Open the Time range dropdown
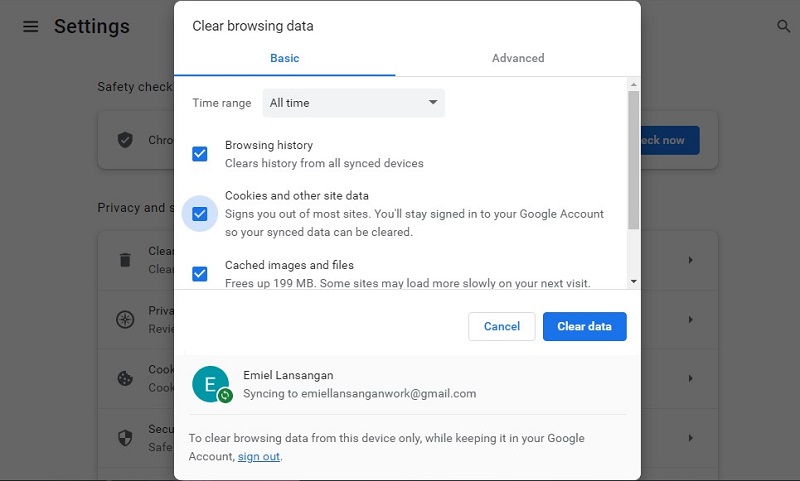 coord(354,103)
